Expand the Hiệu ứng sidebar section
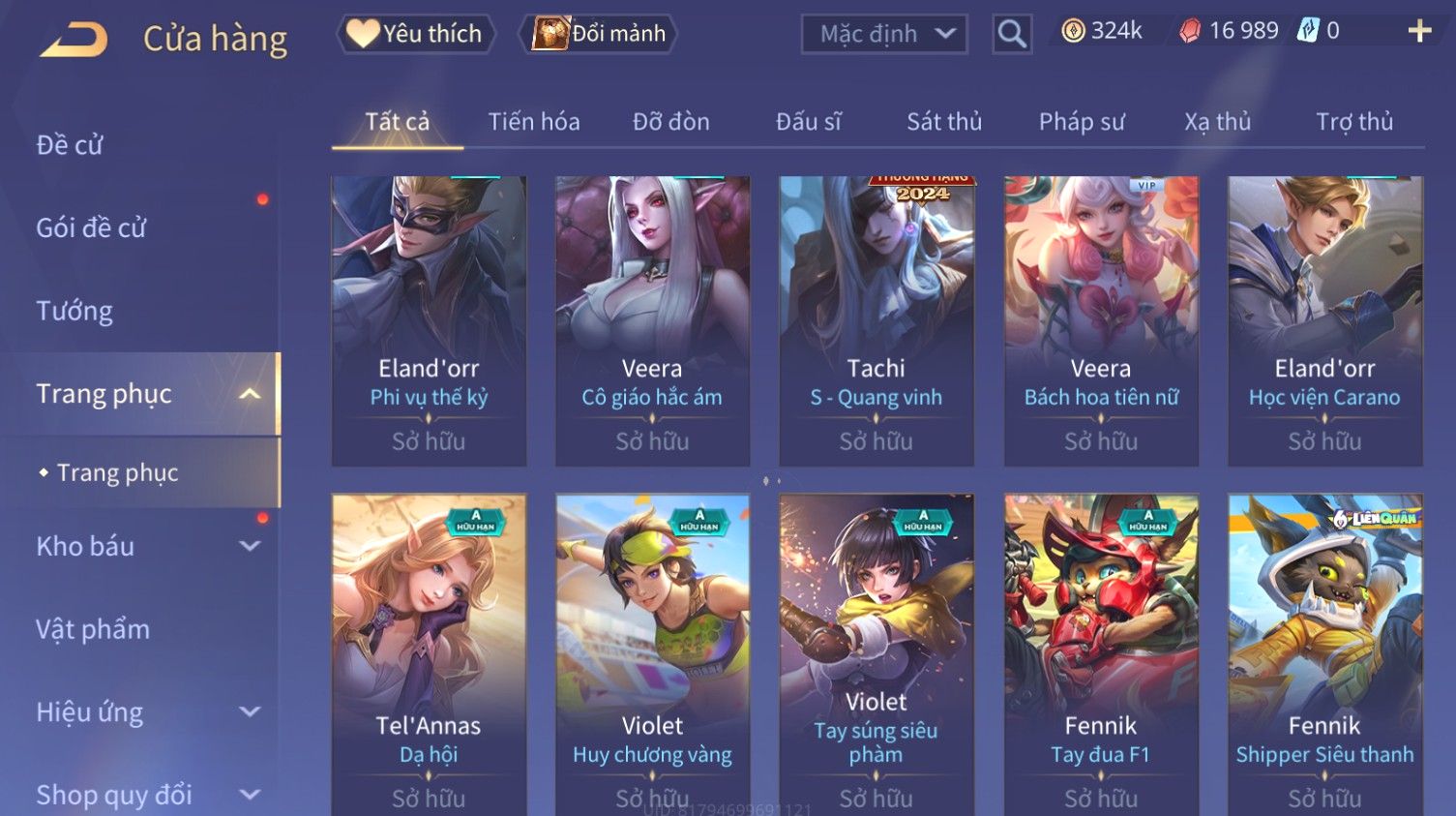 tap(250, 712)
